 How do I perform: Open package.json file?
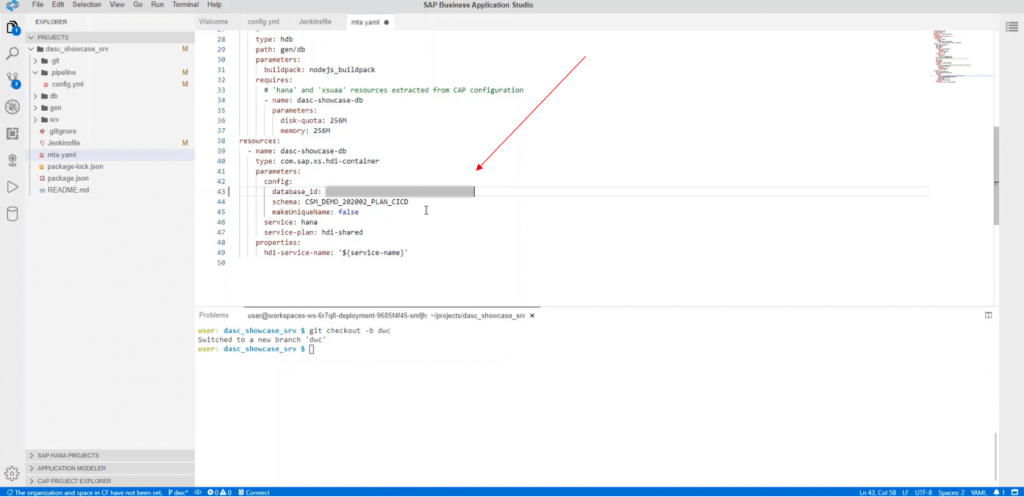(68, 178)
